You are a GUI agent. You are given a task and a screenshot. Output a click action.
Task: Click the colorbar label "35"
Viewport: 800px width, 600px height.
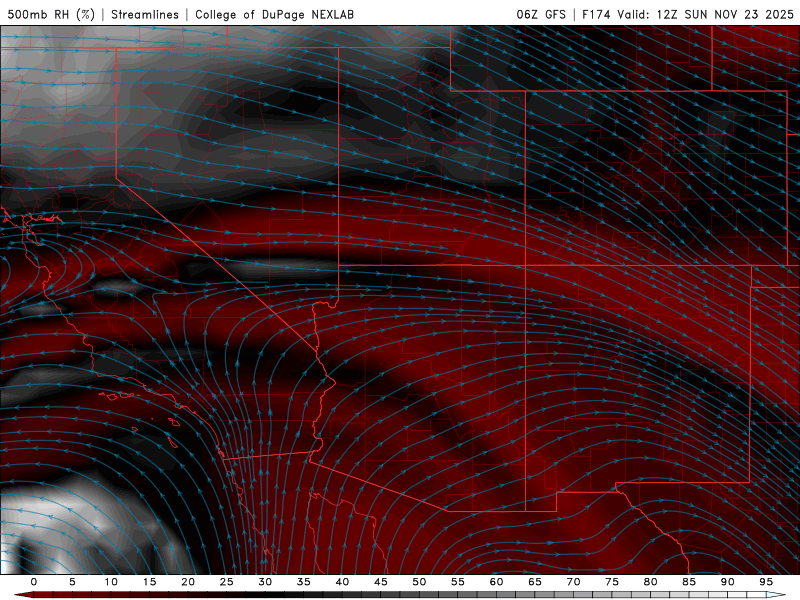[x=303, y=582]
